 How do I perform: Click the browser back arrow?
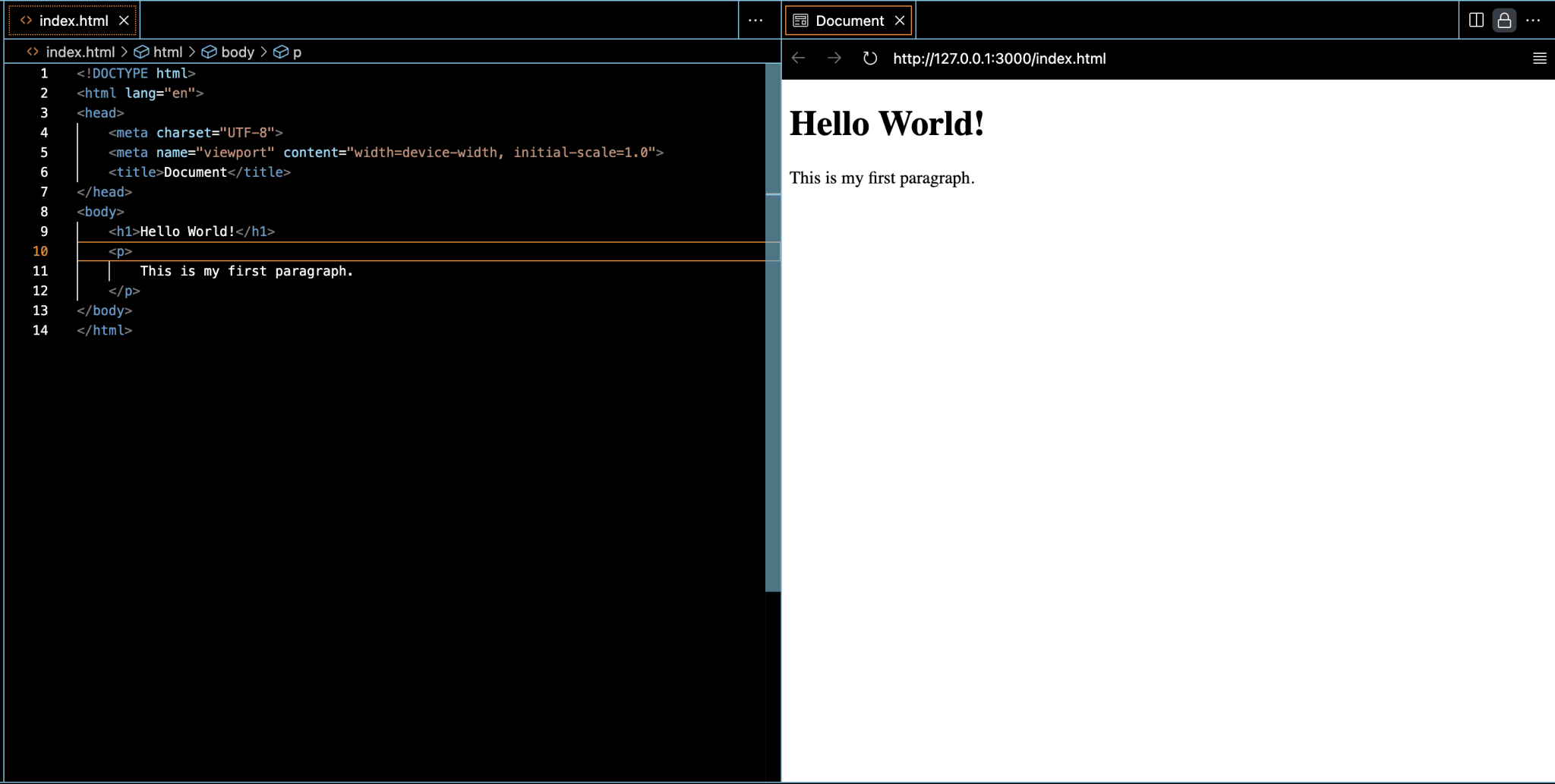click(x=798, y=58)
